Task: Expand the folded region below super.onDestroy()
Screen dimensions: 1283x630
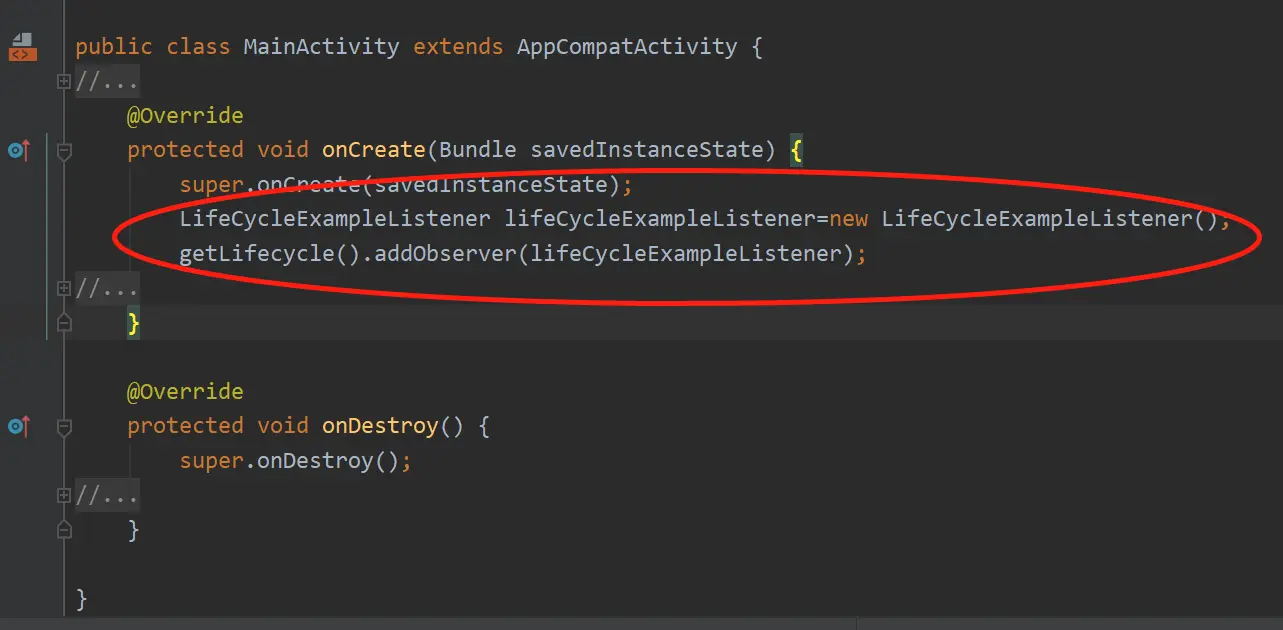Action: point(64,495)
